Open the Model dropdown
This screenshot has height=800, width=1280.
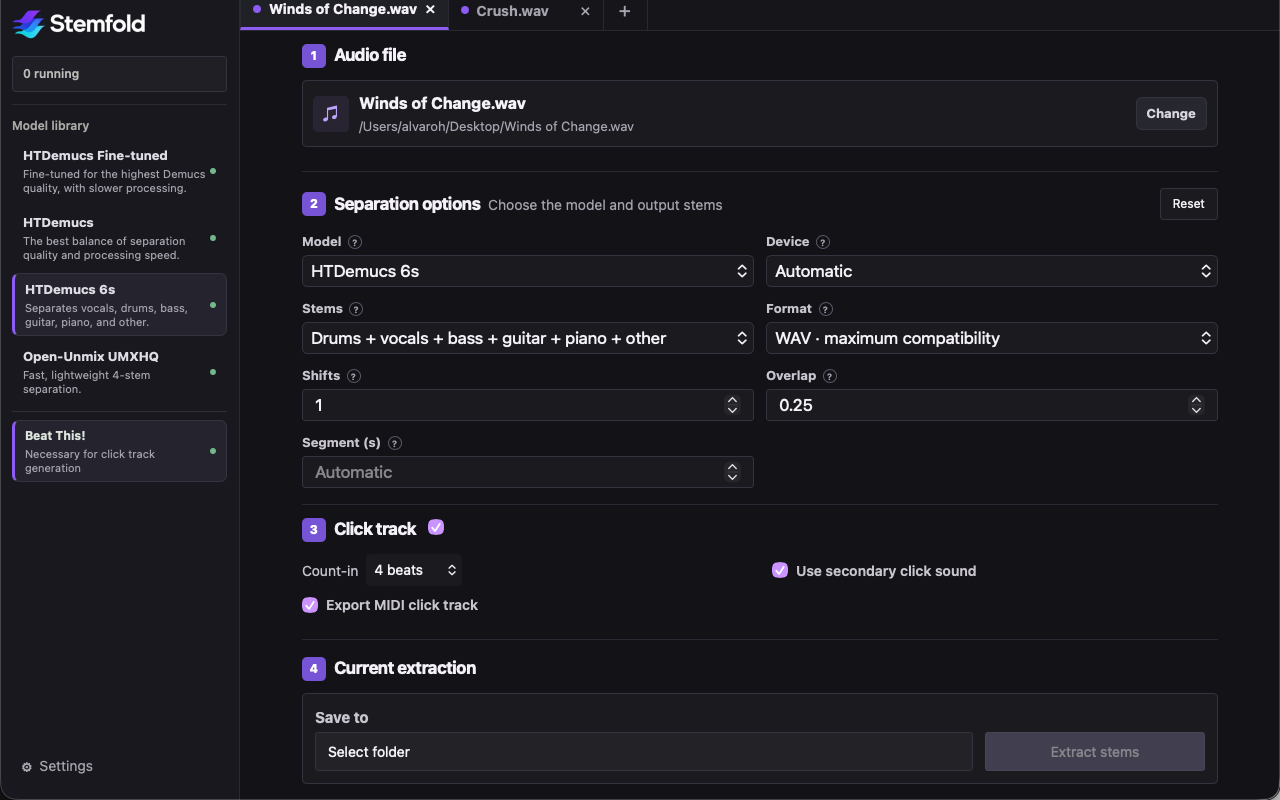(x=528, y=271)
